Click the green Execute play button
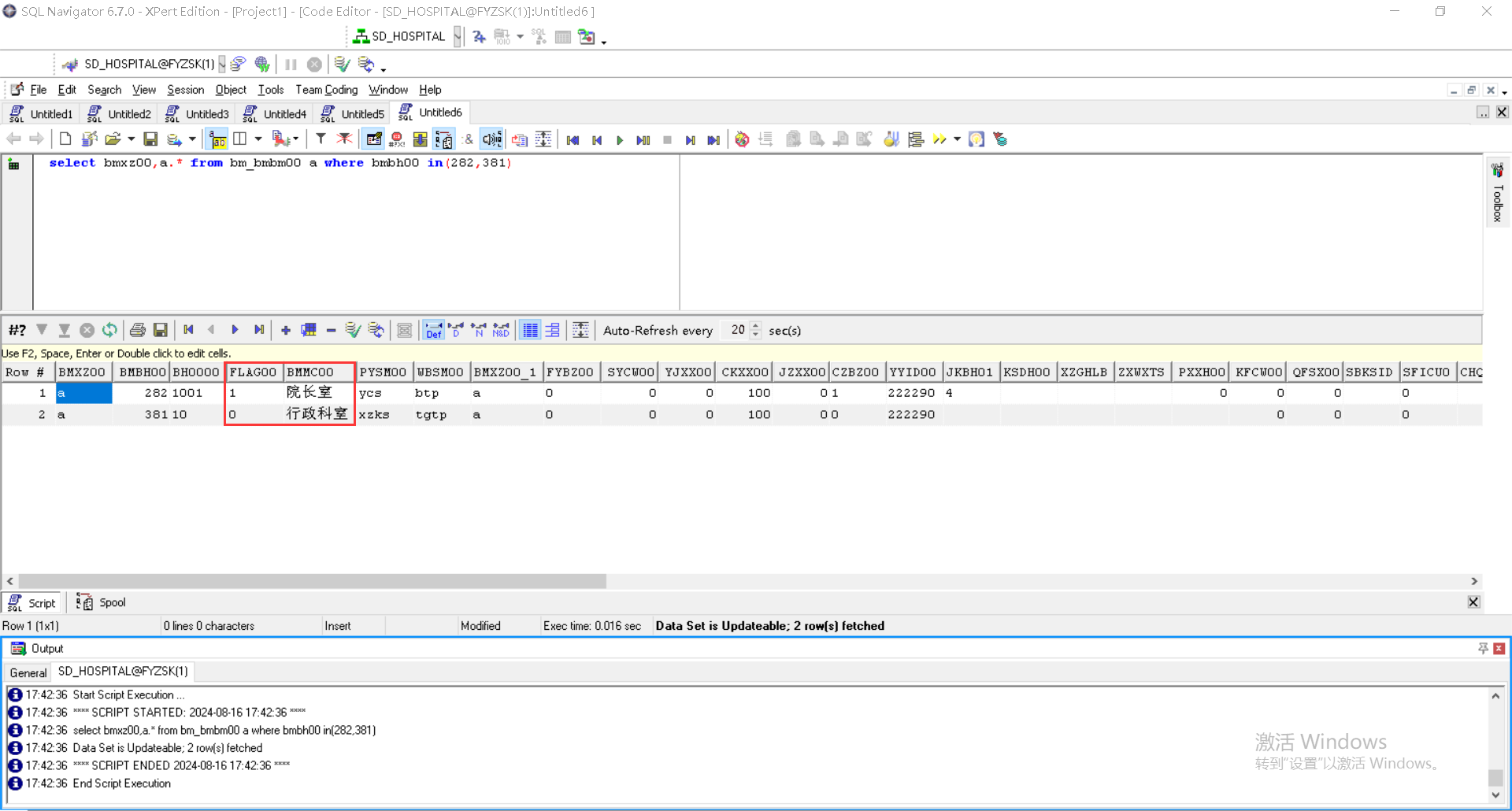 click(620, 140)
